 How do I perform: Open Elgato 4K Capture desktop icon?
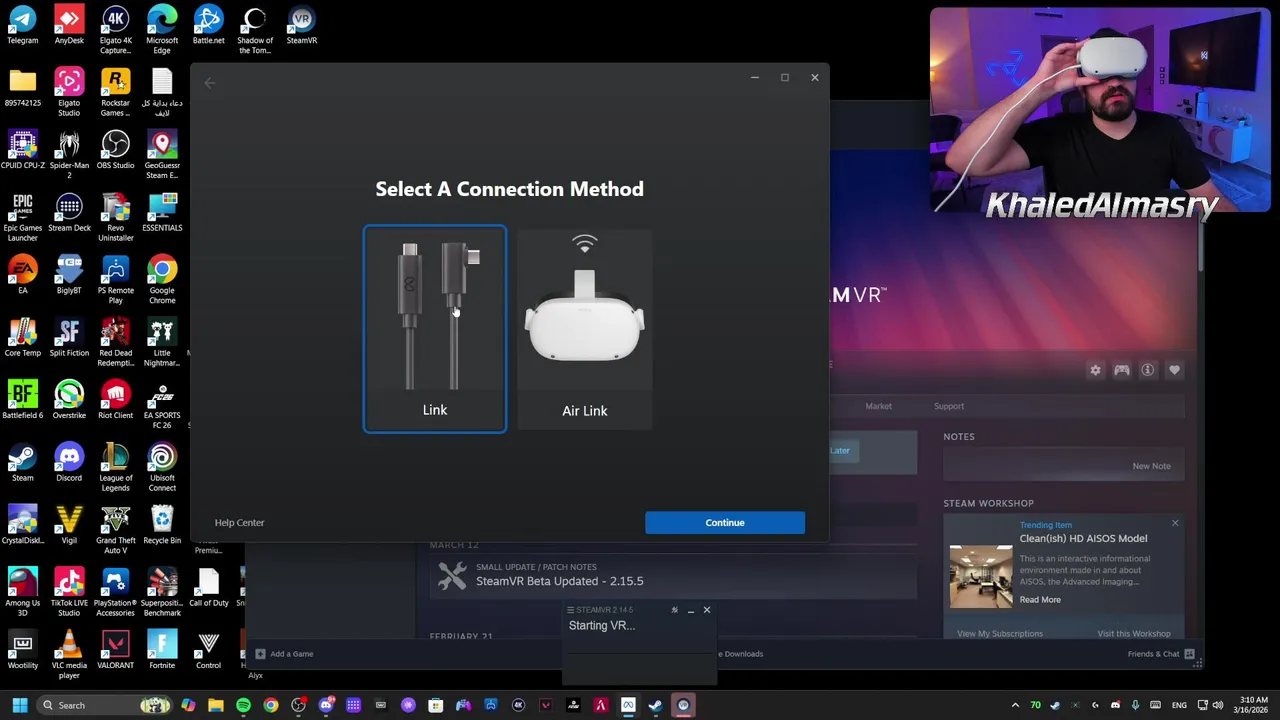pyautogui.click(x=115, y=31)
